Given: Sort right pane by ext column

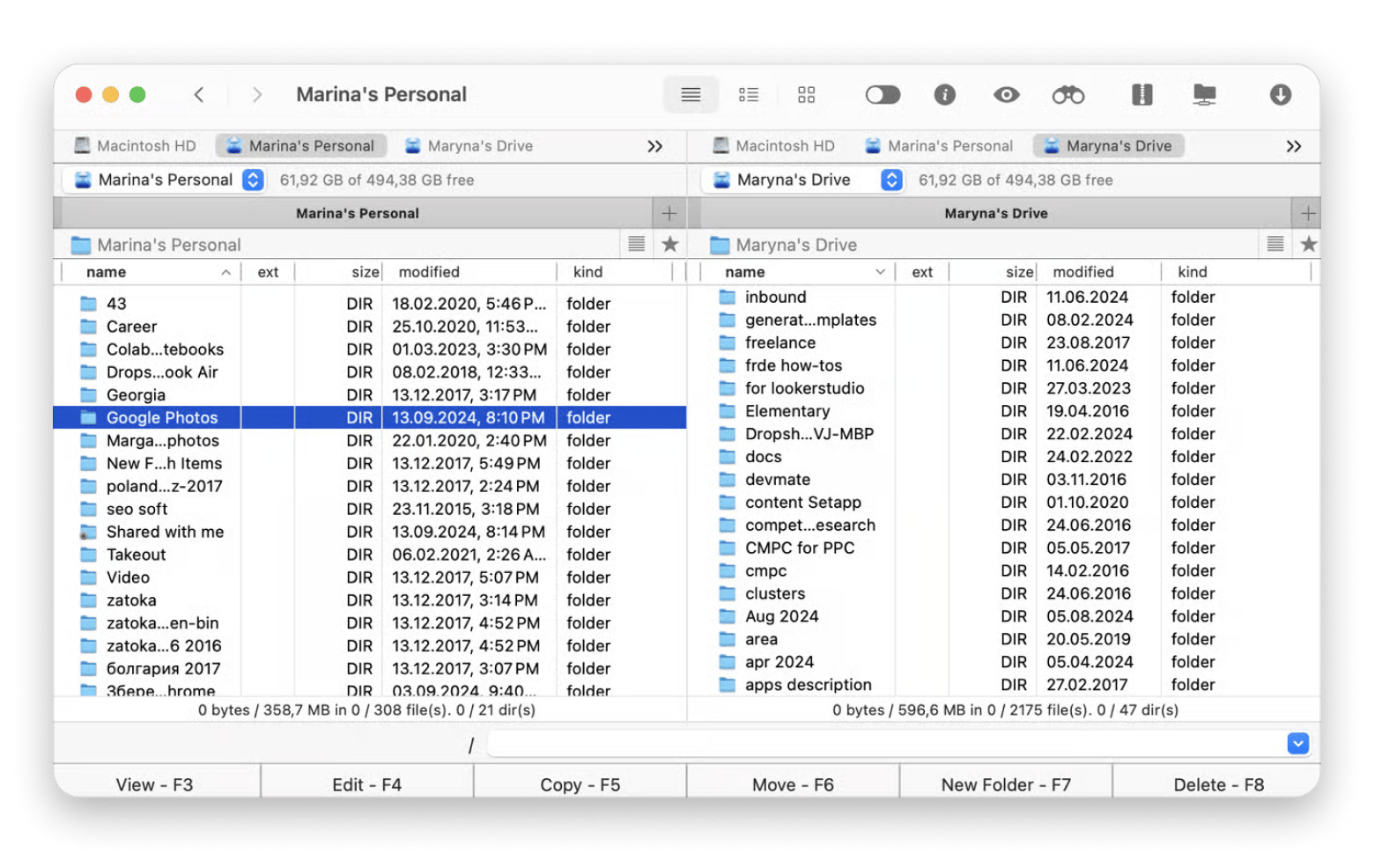Looking at the screenshot, I should (922, 272).
